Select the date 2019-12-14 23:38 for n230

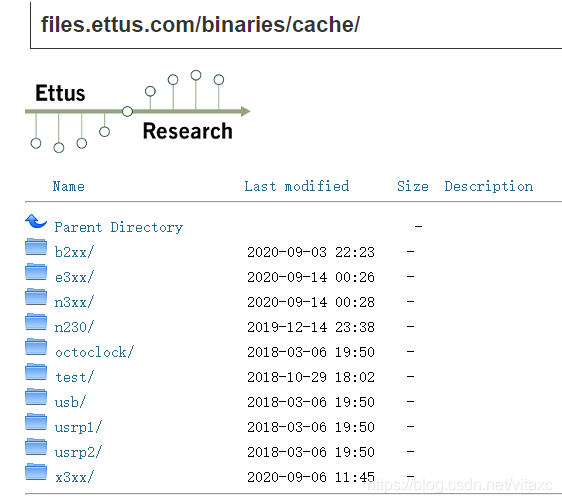(311, 327)
